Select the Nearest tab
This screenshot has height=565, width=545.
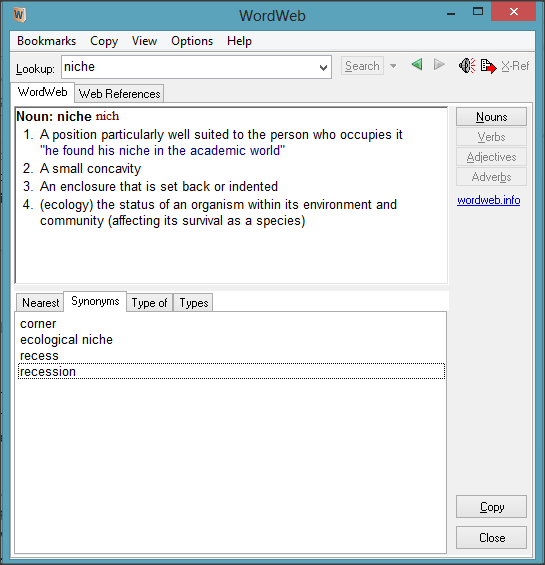(x=40, y=303)
